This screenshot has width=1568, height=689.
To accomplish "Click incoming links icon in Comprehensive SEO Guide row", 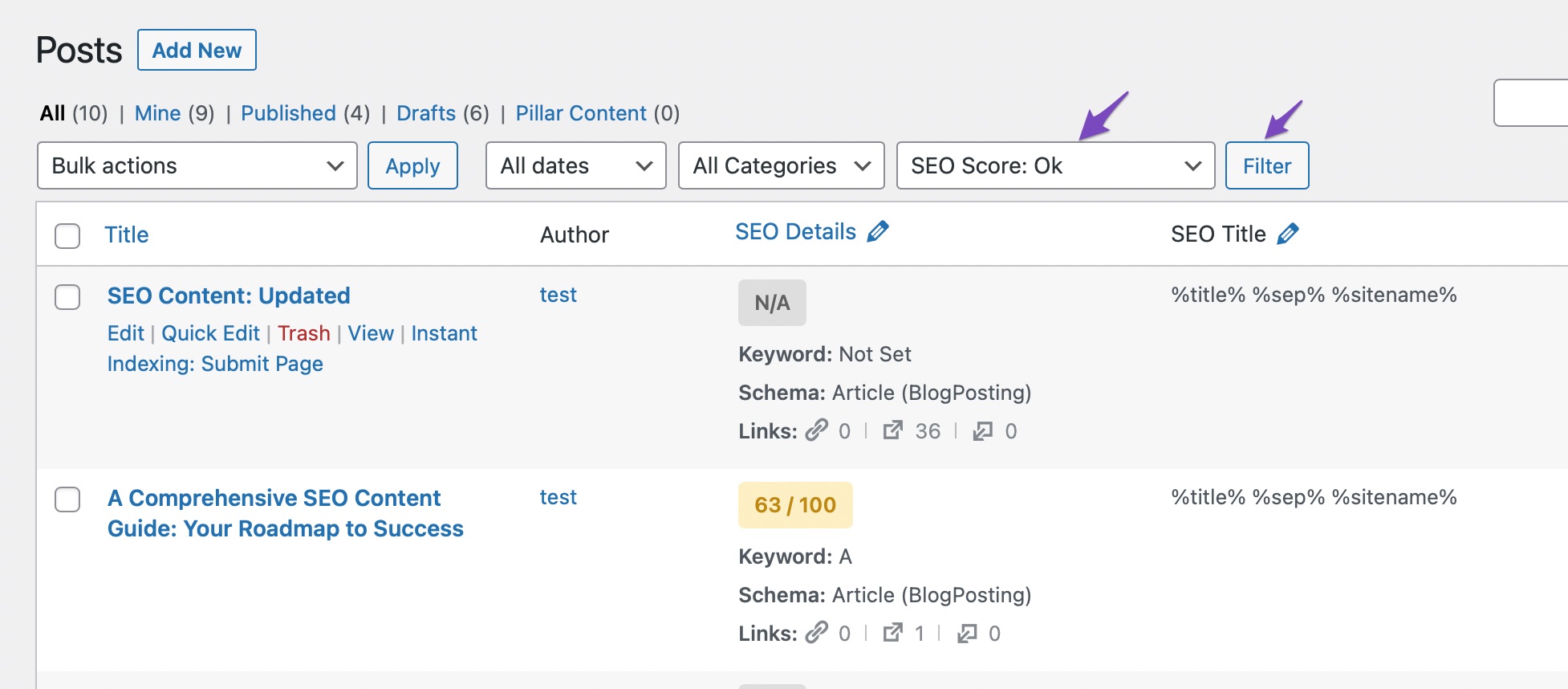I will tap(966, 634).
